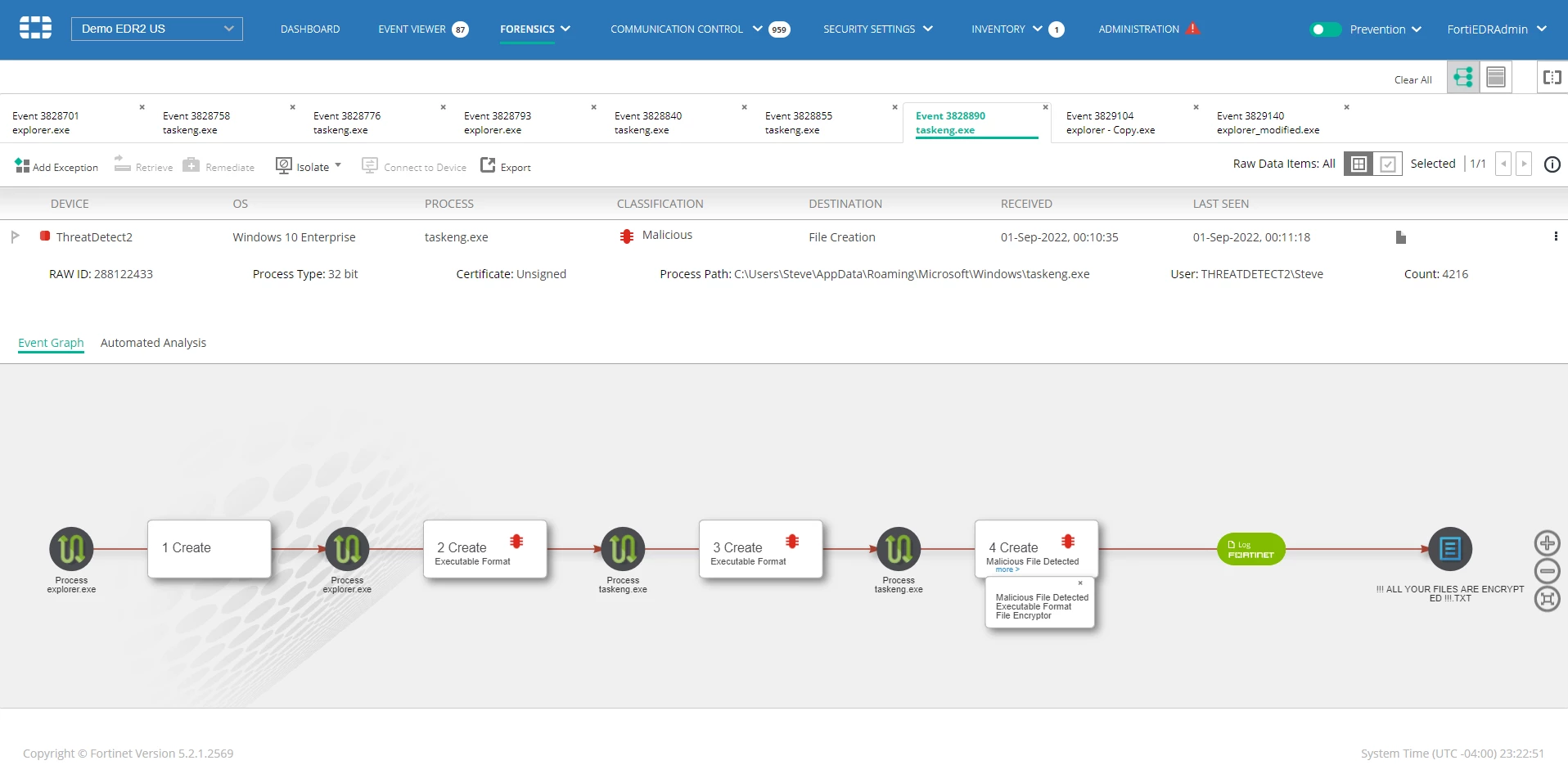Expand the ThreatDetect2 row
Image resolution: width=1568 pixels, height=765 pixels.
pos(15,236)
